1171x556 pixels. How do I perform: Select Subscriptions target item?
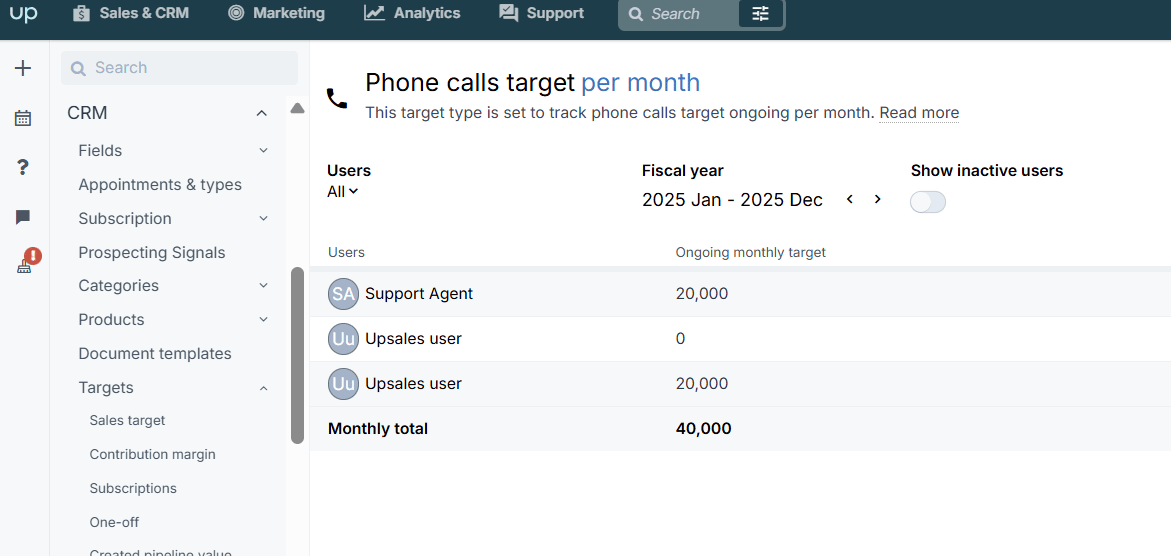pyautogui.click(x=133, y=489)
